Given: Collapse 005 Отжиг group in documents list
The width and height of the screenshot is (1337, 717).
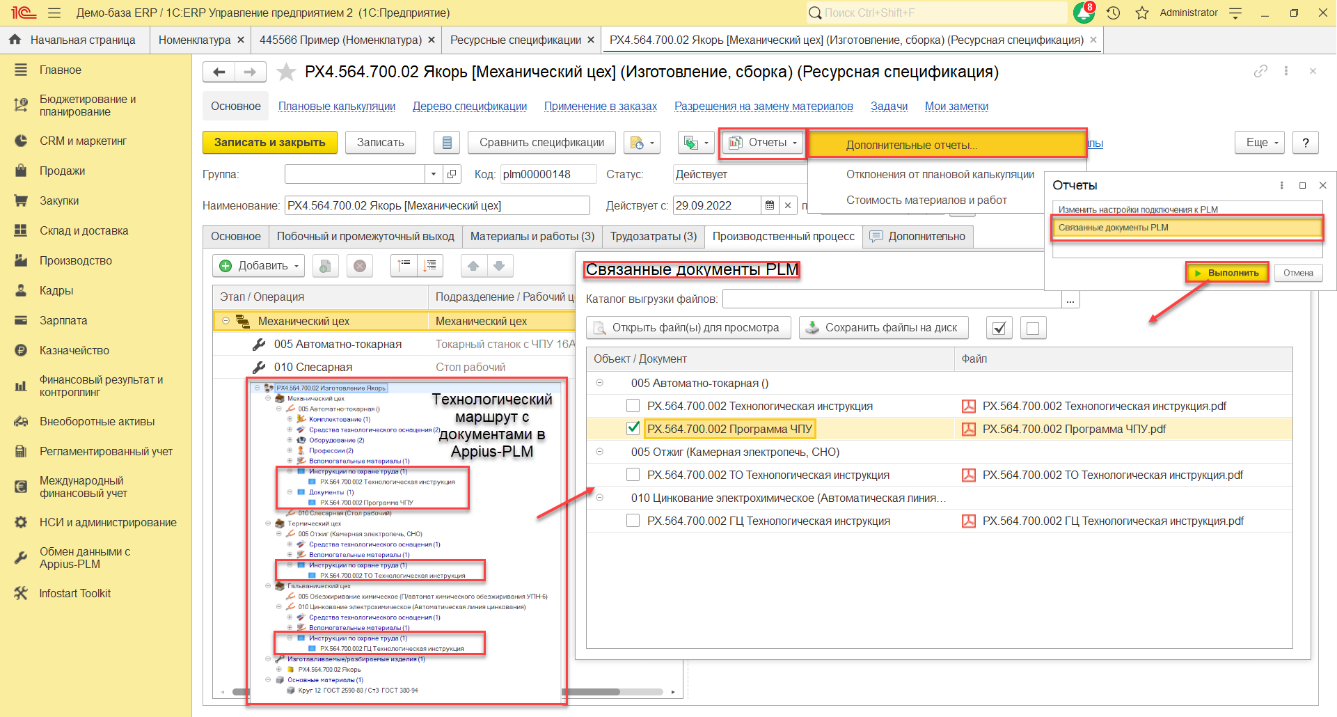Looking at the screenshot, I should pyautogui.click(x=599, y=452).
